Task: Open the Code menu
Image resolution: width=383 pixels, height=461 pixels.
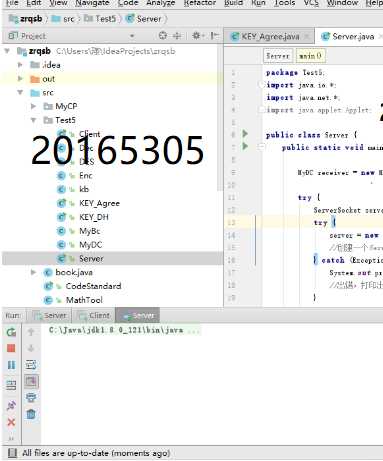Action: coord(128,3)
